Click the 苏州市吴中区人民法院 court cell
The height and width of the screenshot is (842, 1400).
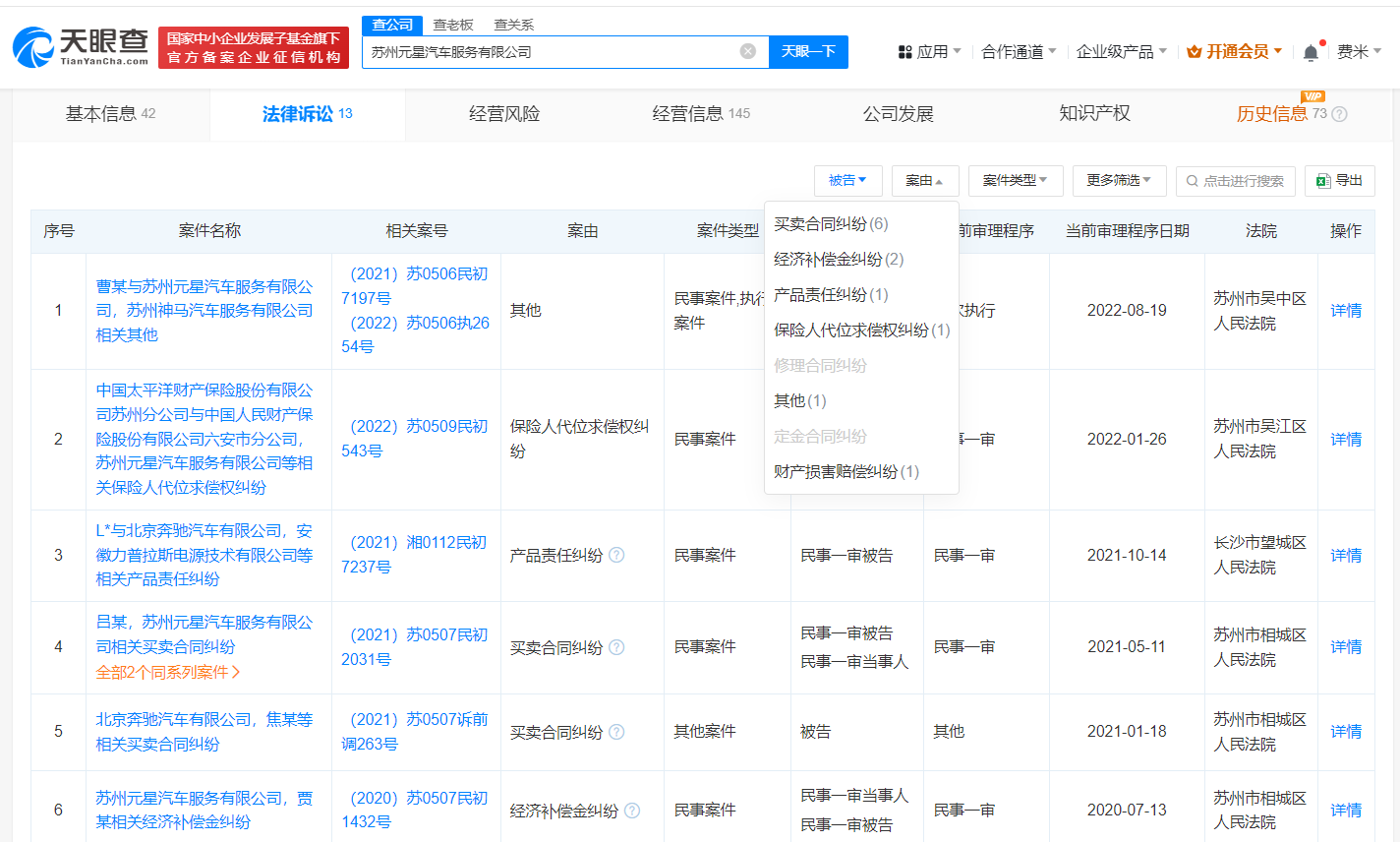(x=1260, y=311)
